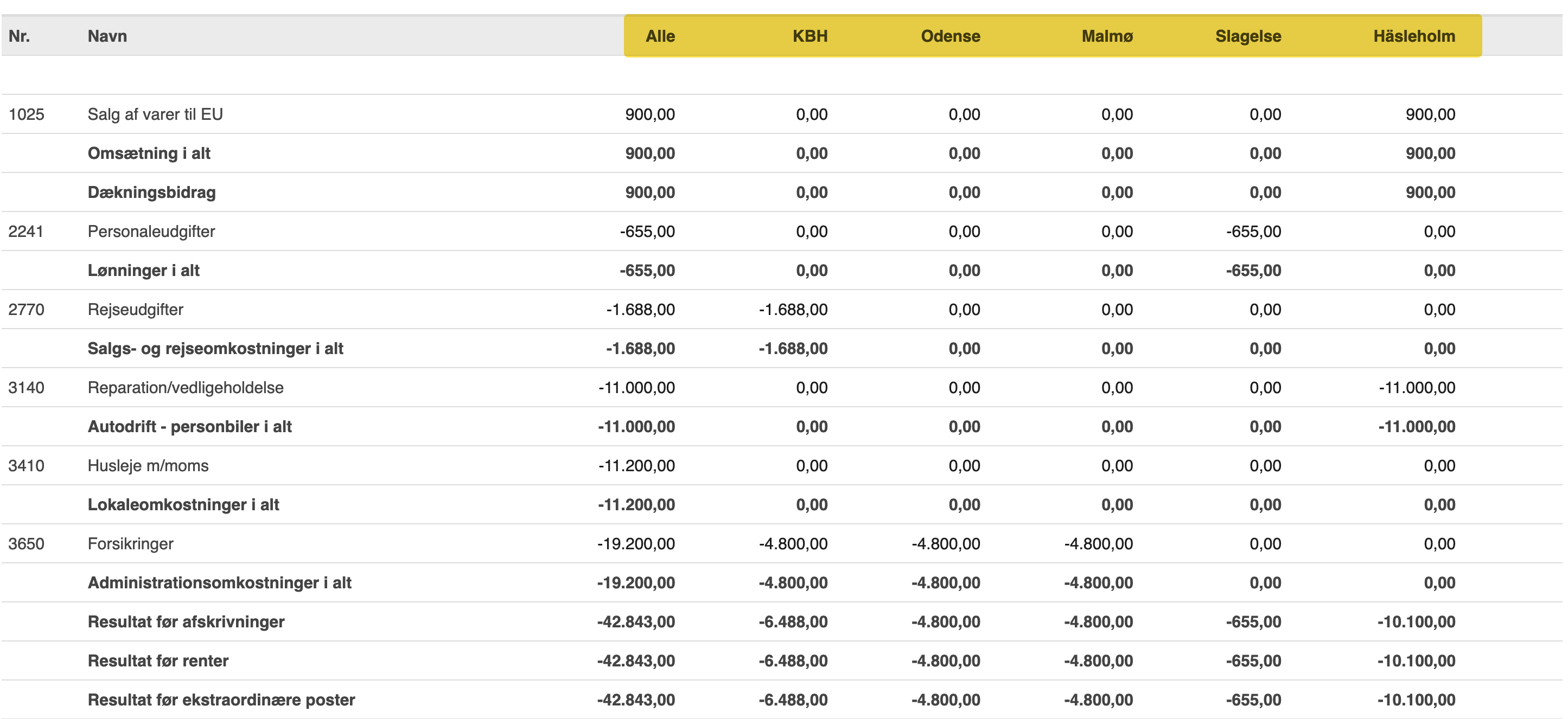This screenshot has width=1568, height=719.
Task: Click Slagelse value -655,00 for Personaleudgifter
Action: click(x=1253, y=232)
